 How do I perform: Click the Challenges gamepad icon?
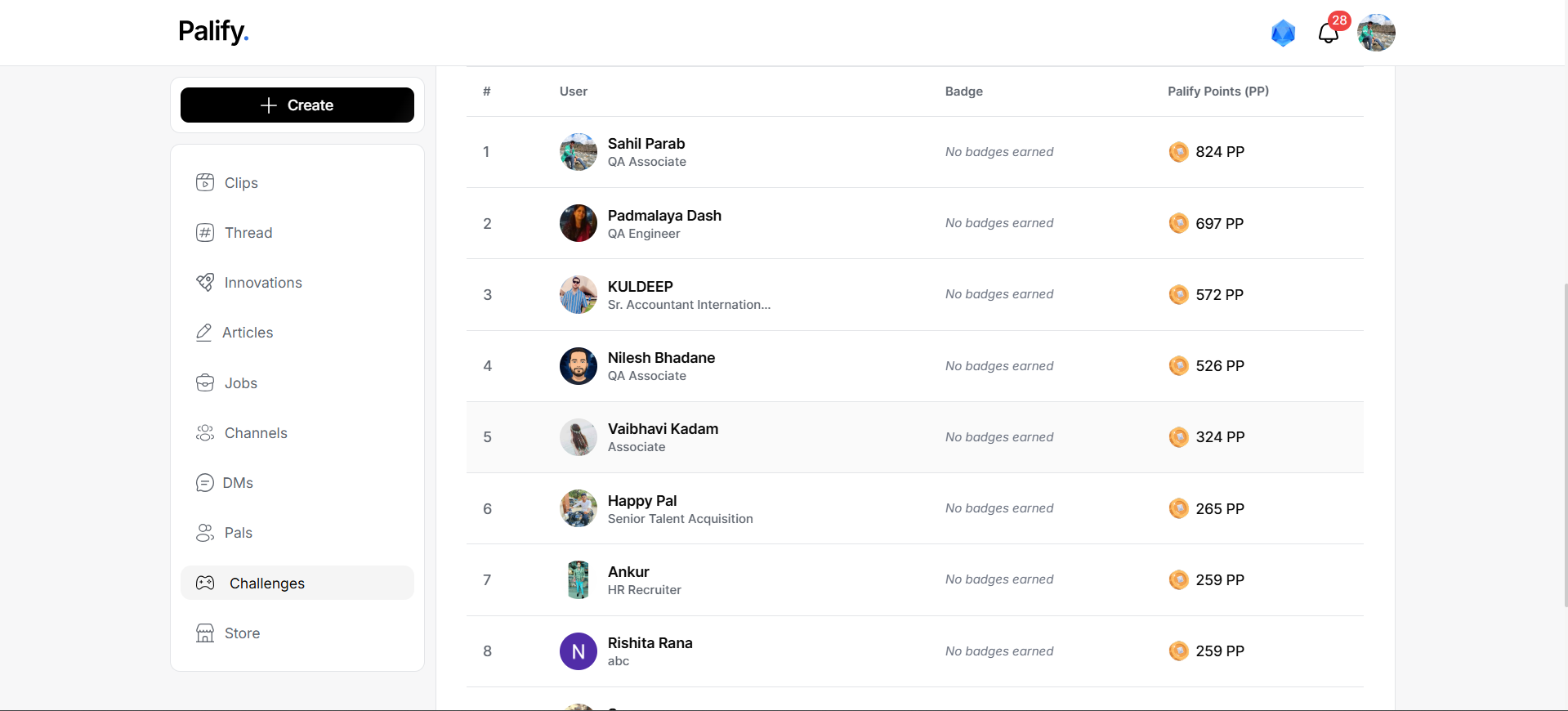tap(205, 583)
